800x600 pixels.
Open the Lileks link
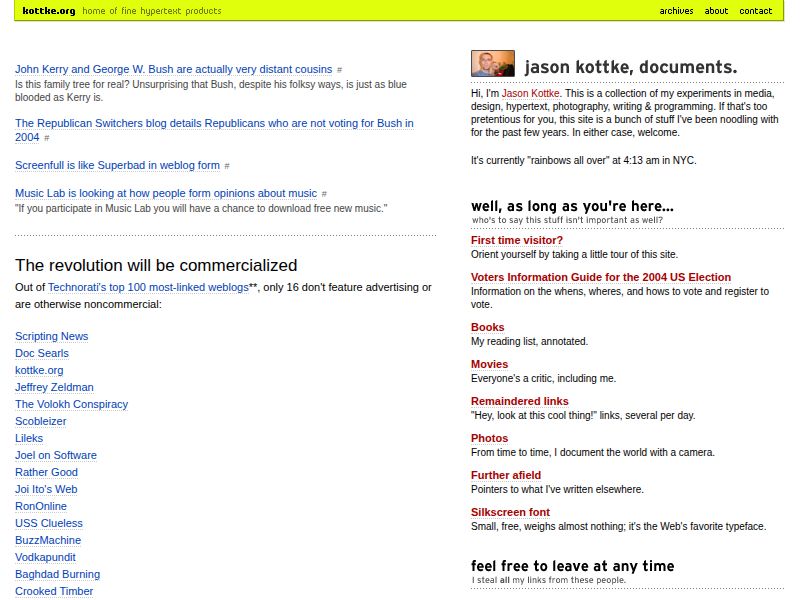[29, 438]
